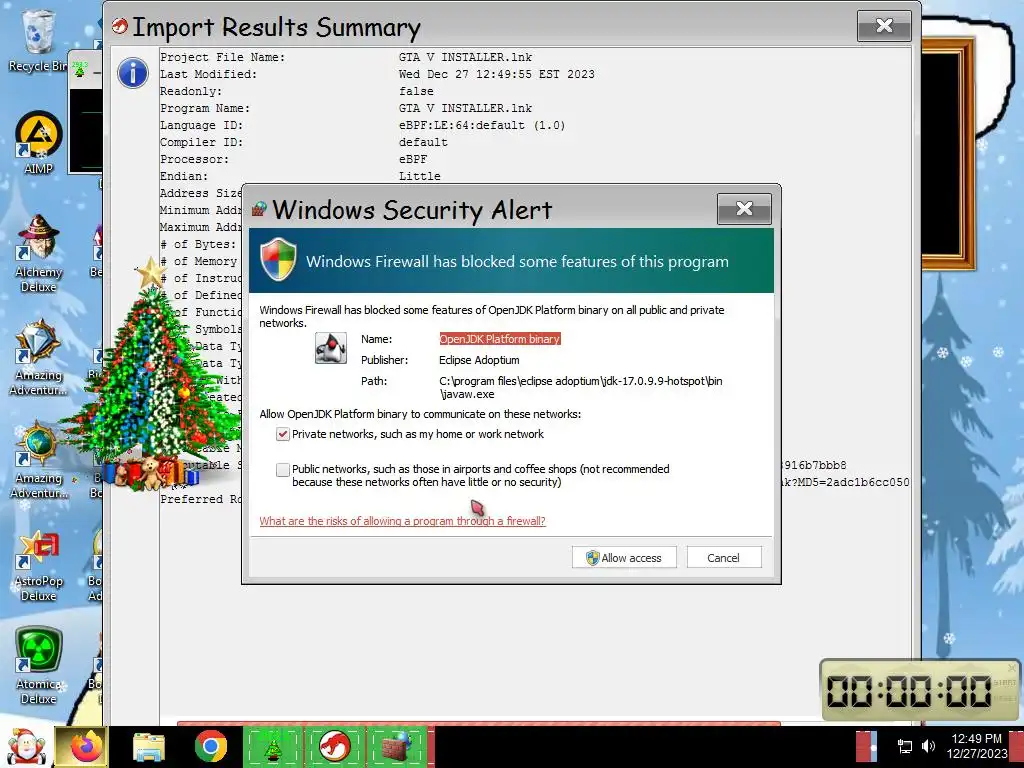Enable the Public networks checkbox
This screenshot has width=1024, height=768.
pyautogui.click(x=283, y=470)
